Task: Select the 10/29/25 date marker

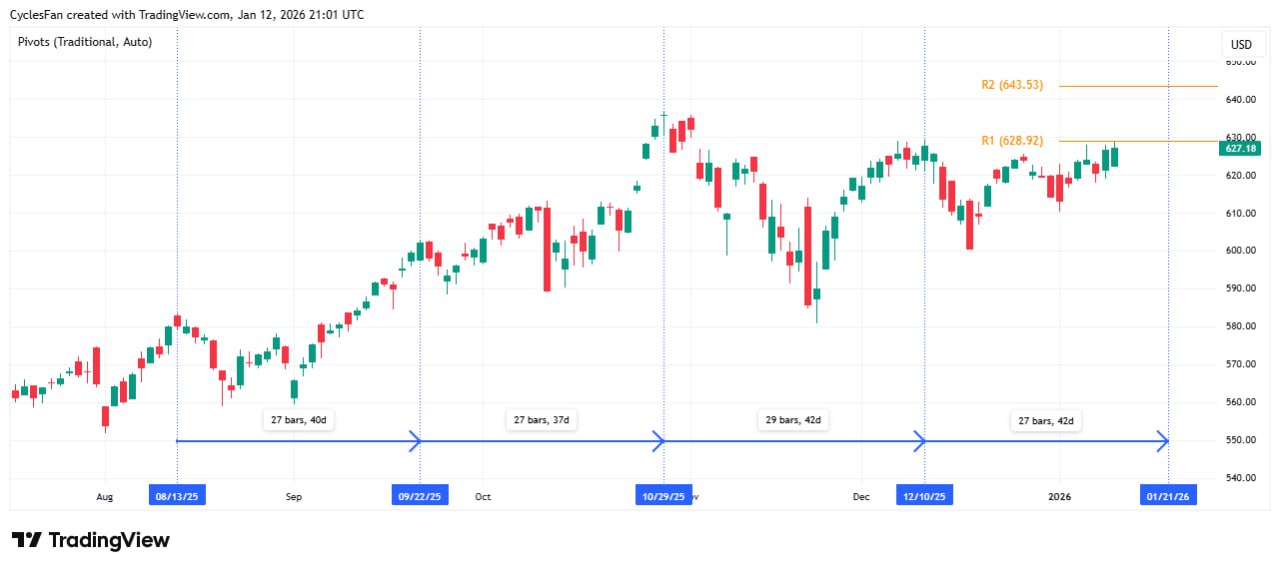Action: (663, 496)
